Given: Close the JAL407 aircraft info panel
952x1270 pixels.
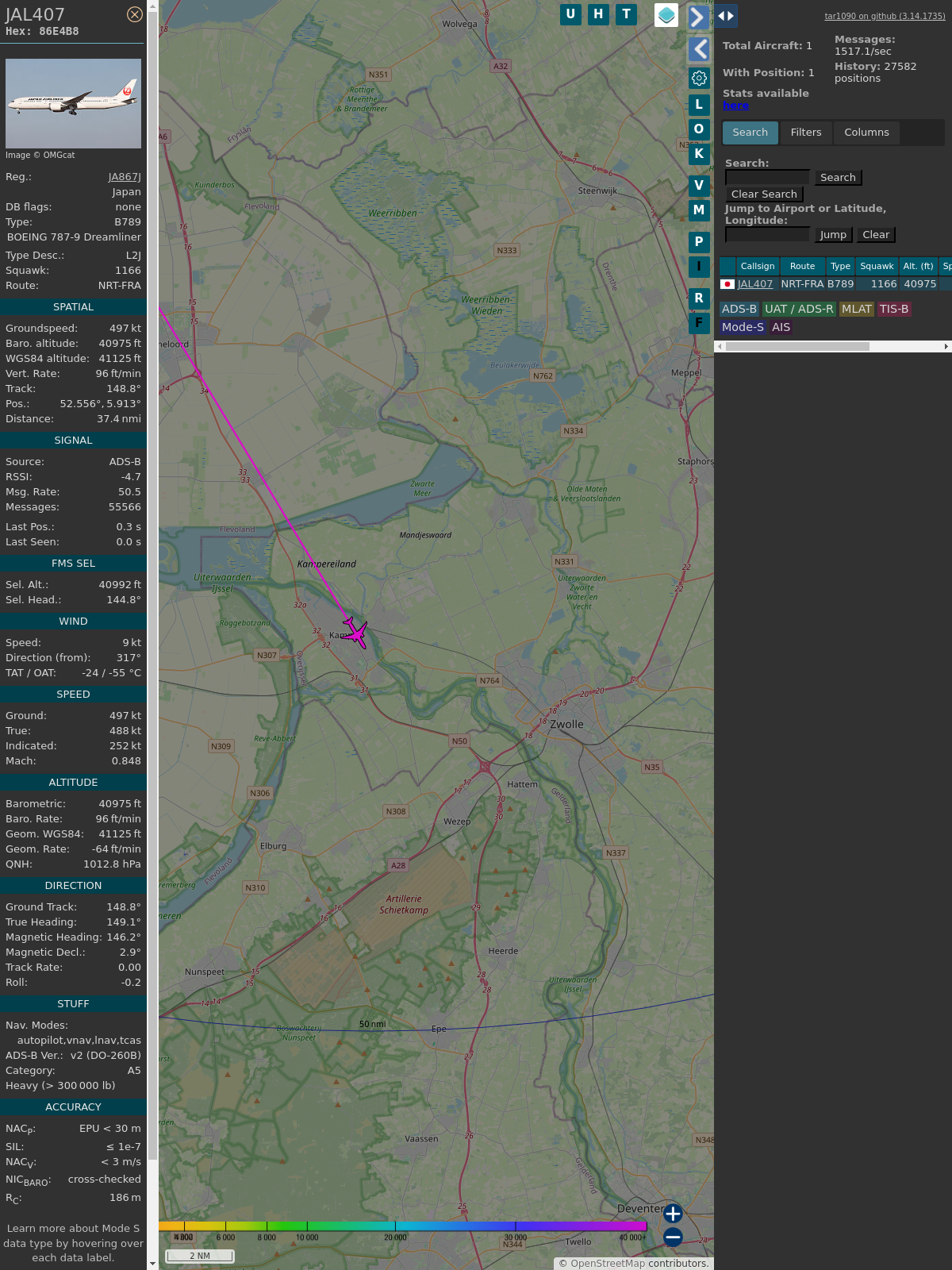Looking at the screenshot, I should 135,14.
